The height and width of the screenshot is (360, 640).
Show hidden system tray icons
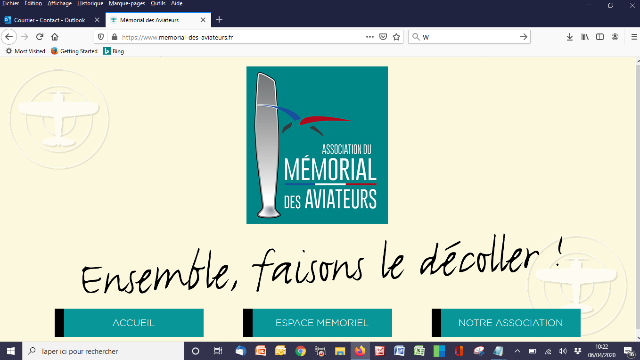517,351
